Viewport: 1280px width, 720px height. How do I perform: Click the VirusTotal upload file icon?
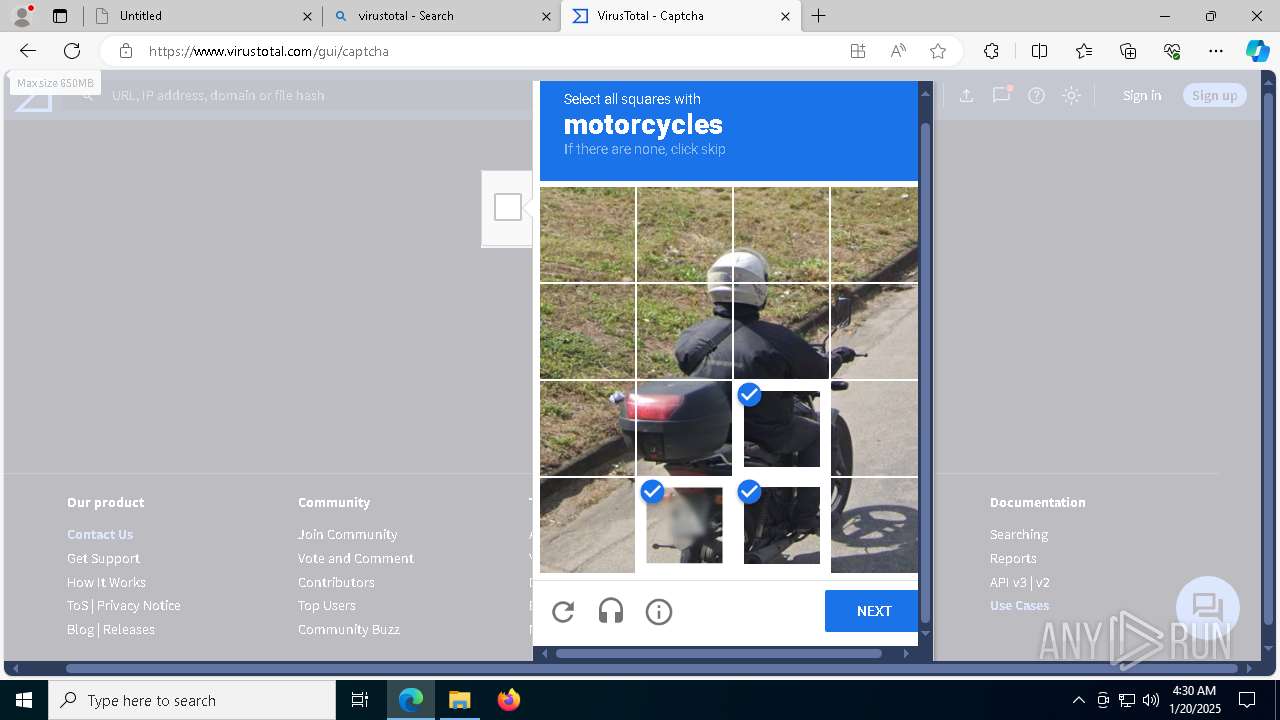tap(966, 95)
